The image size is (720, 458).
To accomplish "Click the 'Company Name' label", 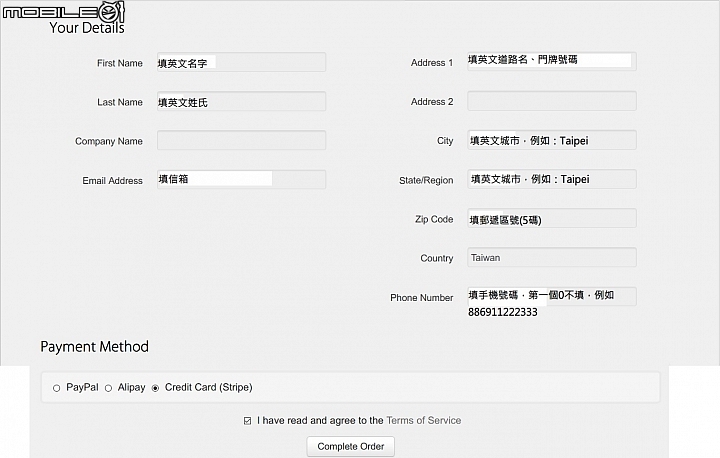I will pyautogui.click(x=109, y=141).
